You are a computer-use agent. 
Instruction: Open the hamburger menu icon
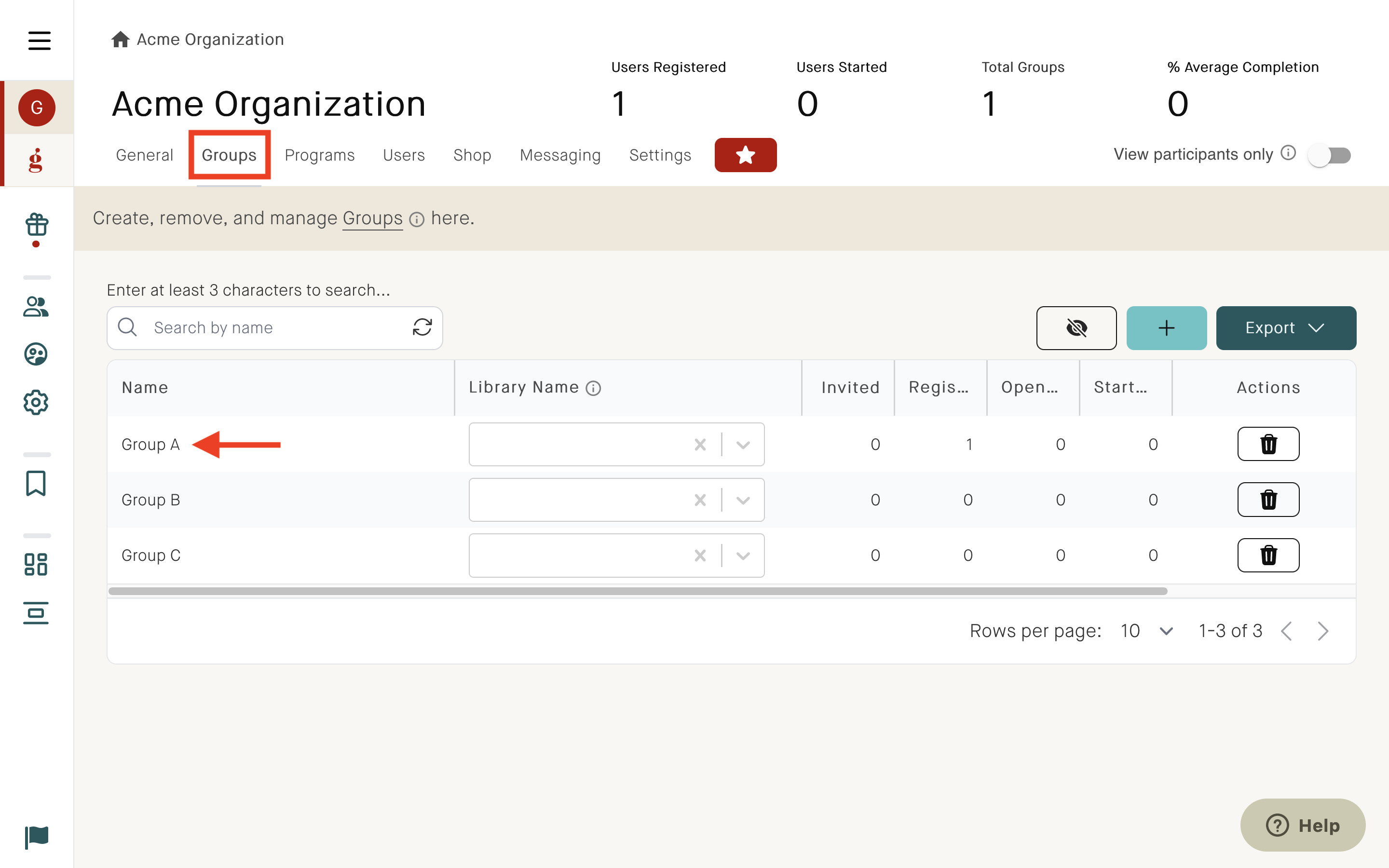39,40
